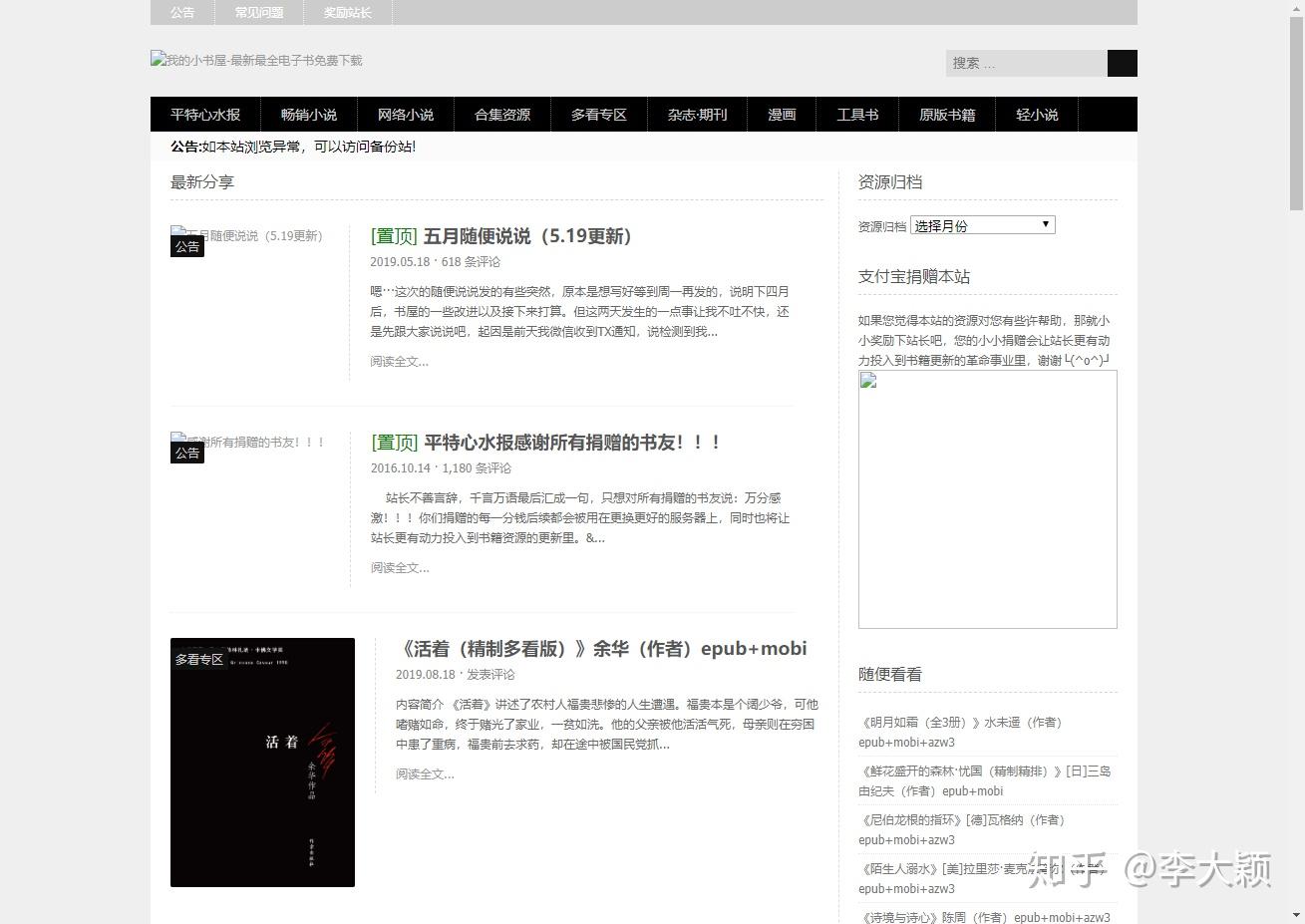Image resolution: width=1305 pixels, height=924 pixels.
Task: Open the 1,180 条评论 comments link
Action: (x=477, y=468)
